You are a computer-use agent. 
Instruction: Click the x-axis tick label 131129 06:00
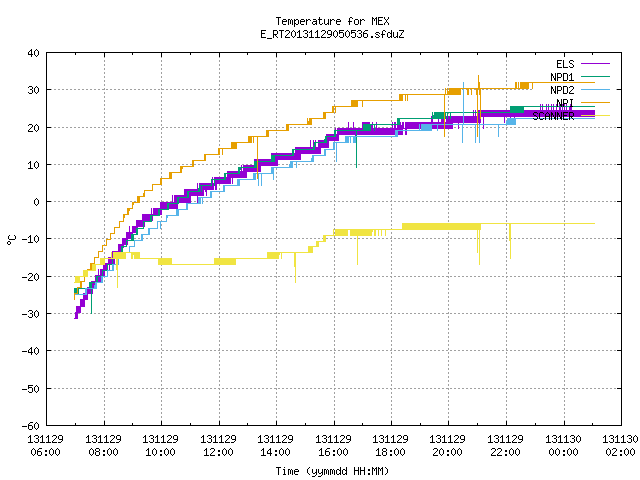pyautogui.click(x=45, y=446)
